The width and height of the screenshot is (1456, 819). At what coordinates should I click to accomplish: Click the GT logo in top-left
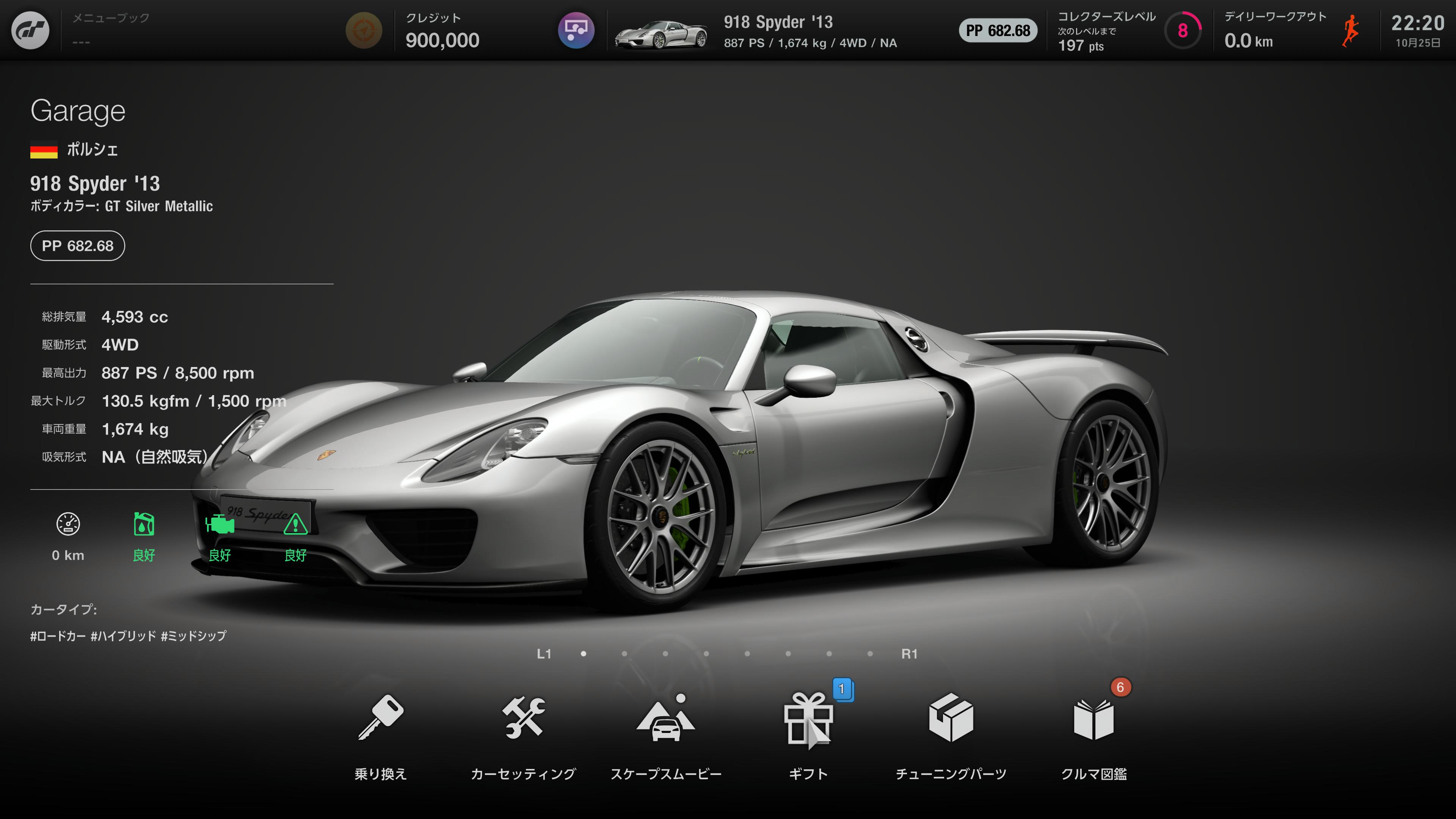coord(30,30)
